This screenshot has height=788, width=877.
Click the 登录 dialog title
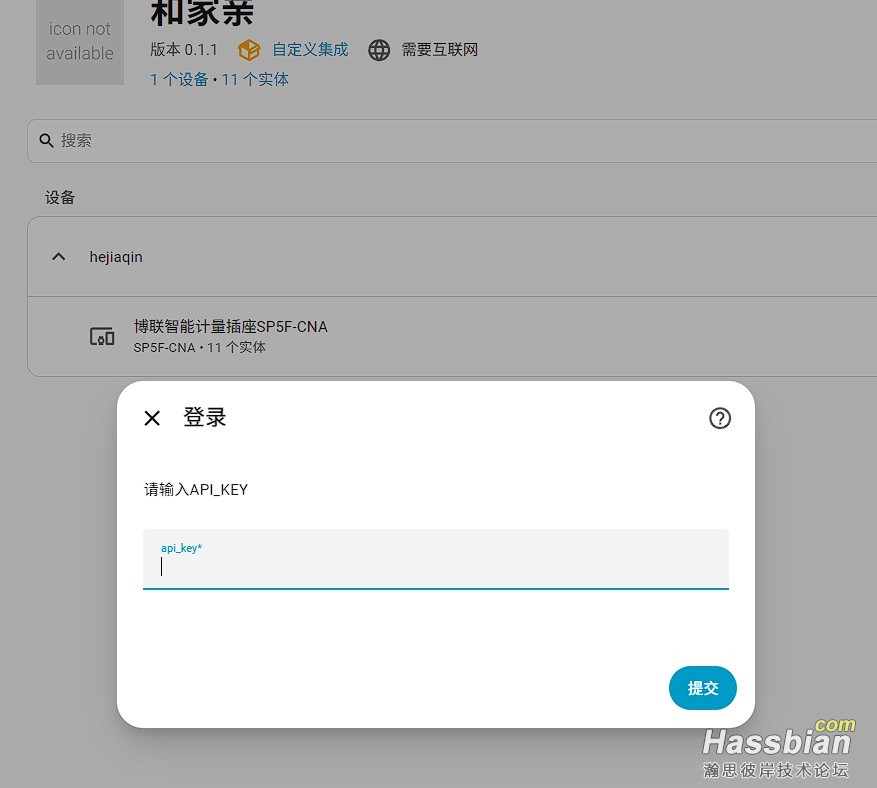point(205,417)
